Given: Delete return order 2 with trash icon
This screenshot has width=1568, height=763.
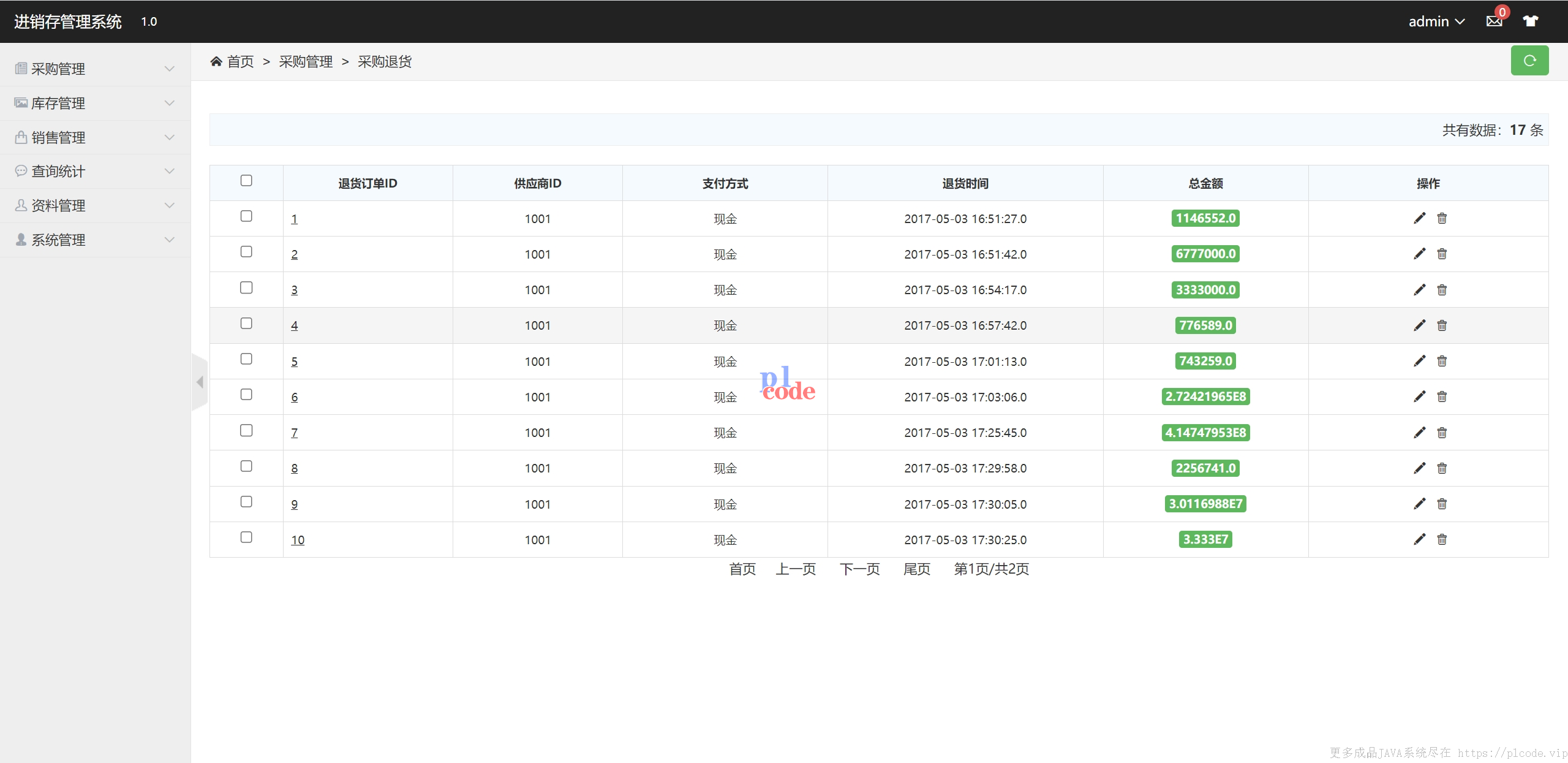Looking at the screenshot, I should click(x=1442, y=254).
